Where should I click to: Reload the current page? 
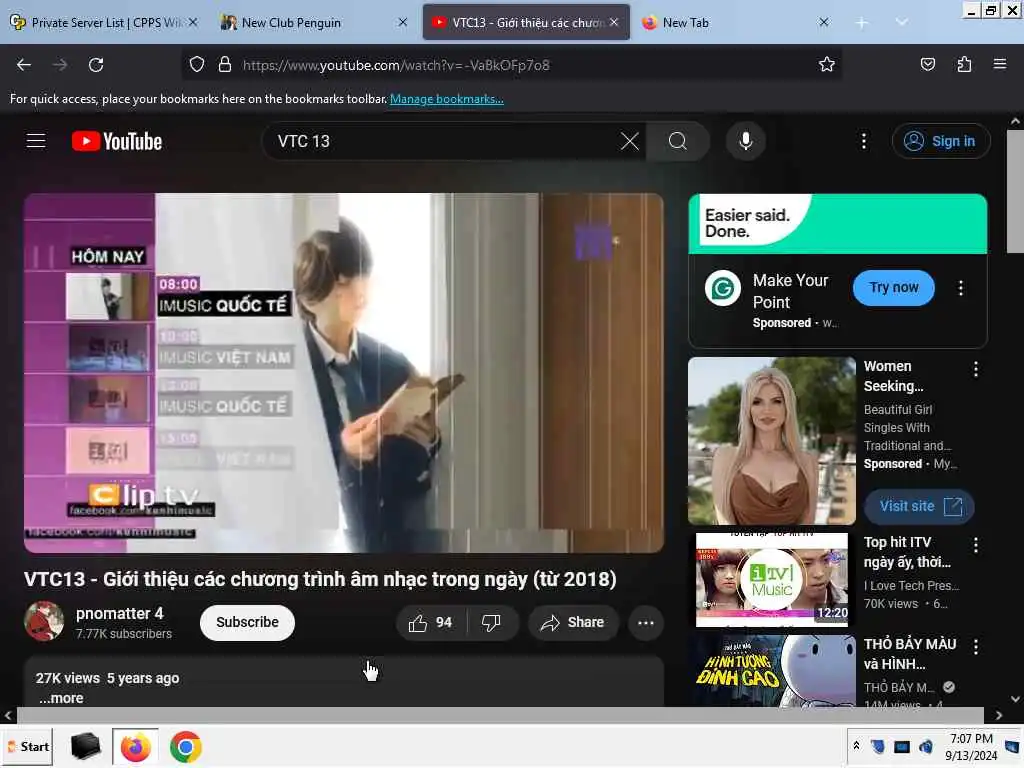[96, 65]
